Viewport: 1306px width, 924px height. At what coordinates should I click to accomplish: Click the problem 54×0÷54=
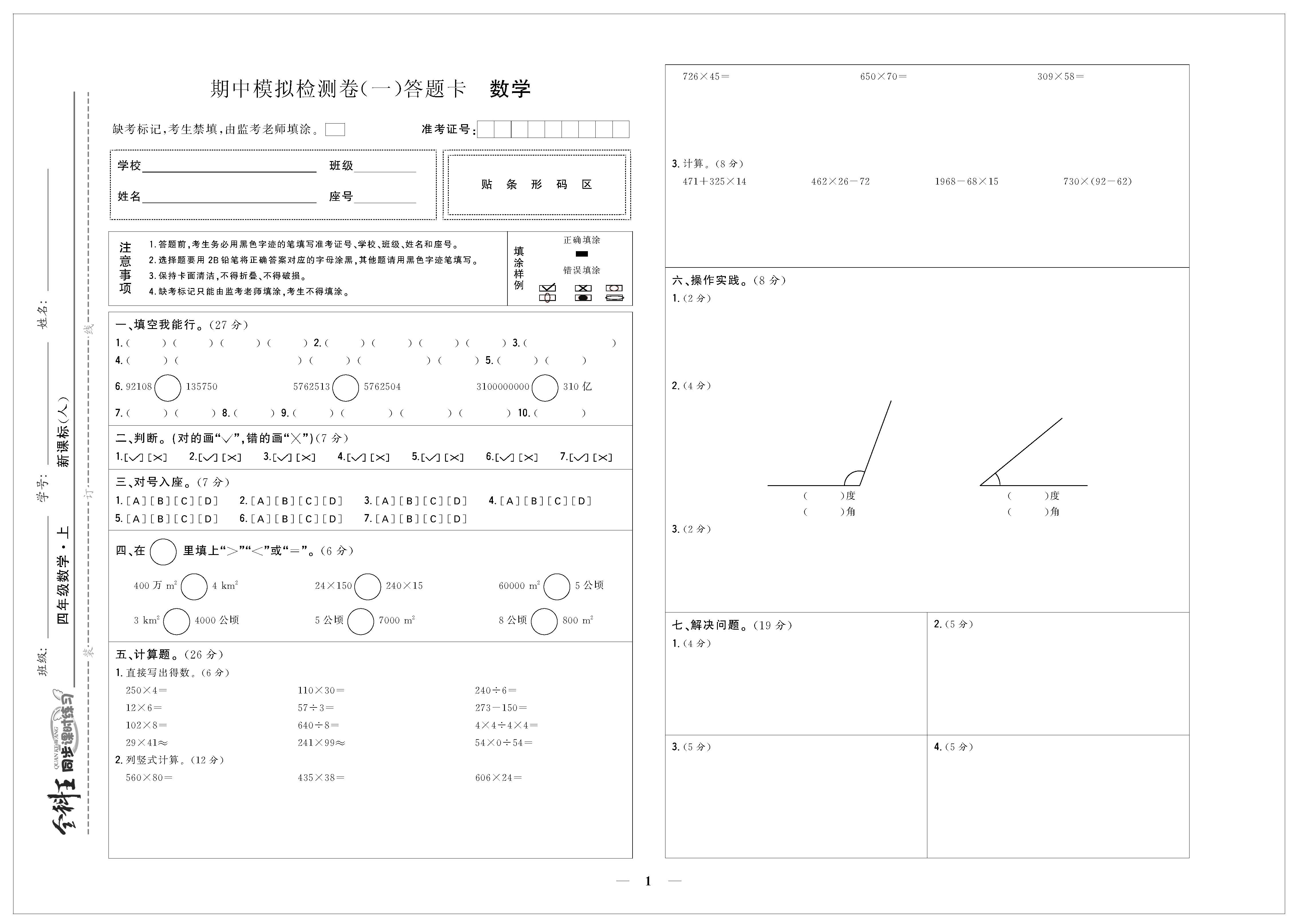pyautogui.click(x=504, y=743)
